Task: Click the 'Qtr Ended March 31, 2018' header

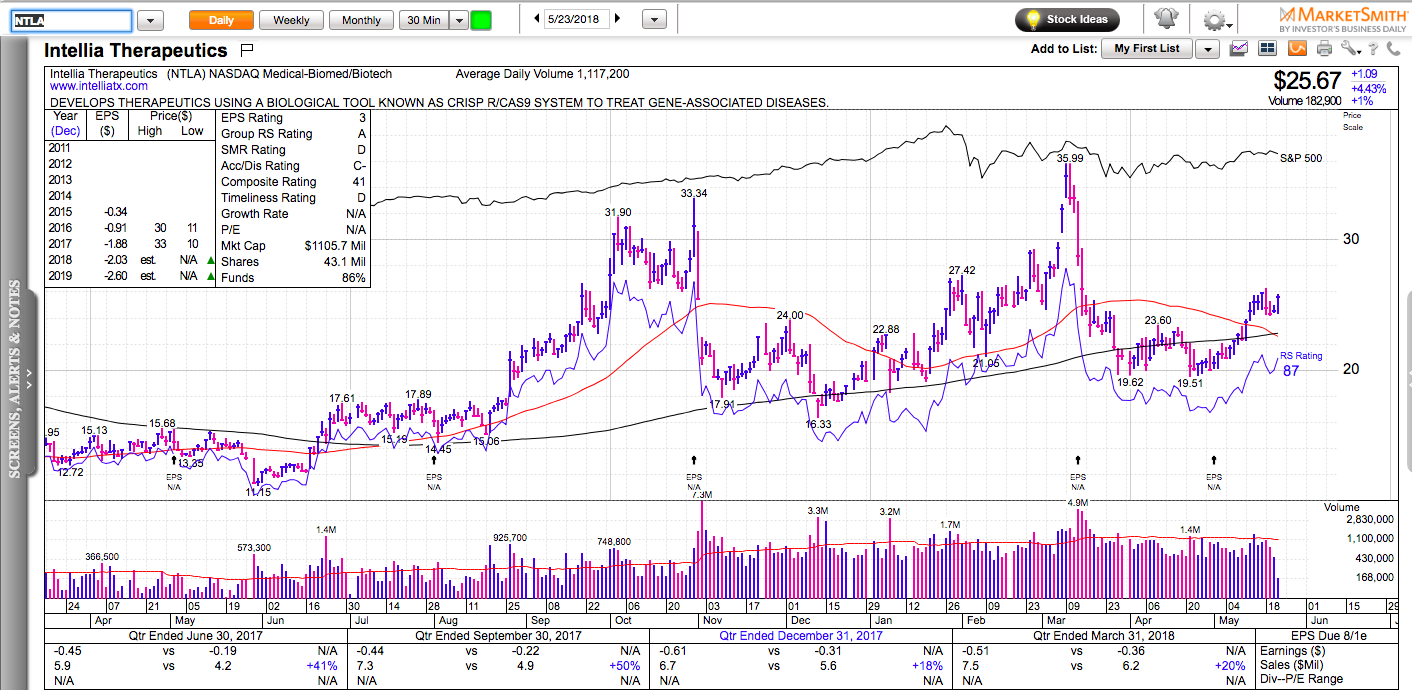Action: click(x=1105, y=636)
